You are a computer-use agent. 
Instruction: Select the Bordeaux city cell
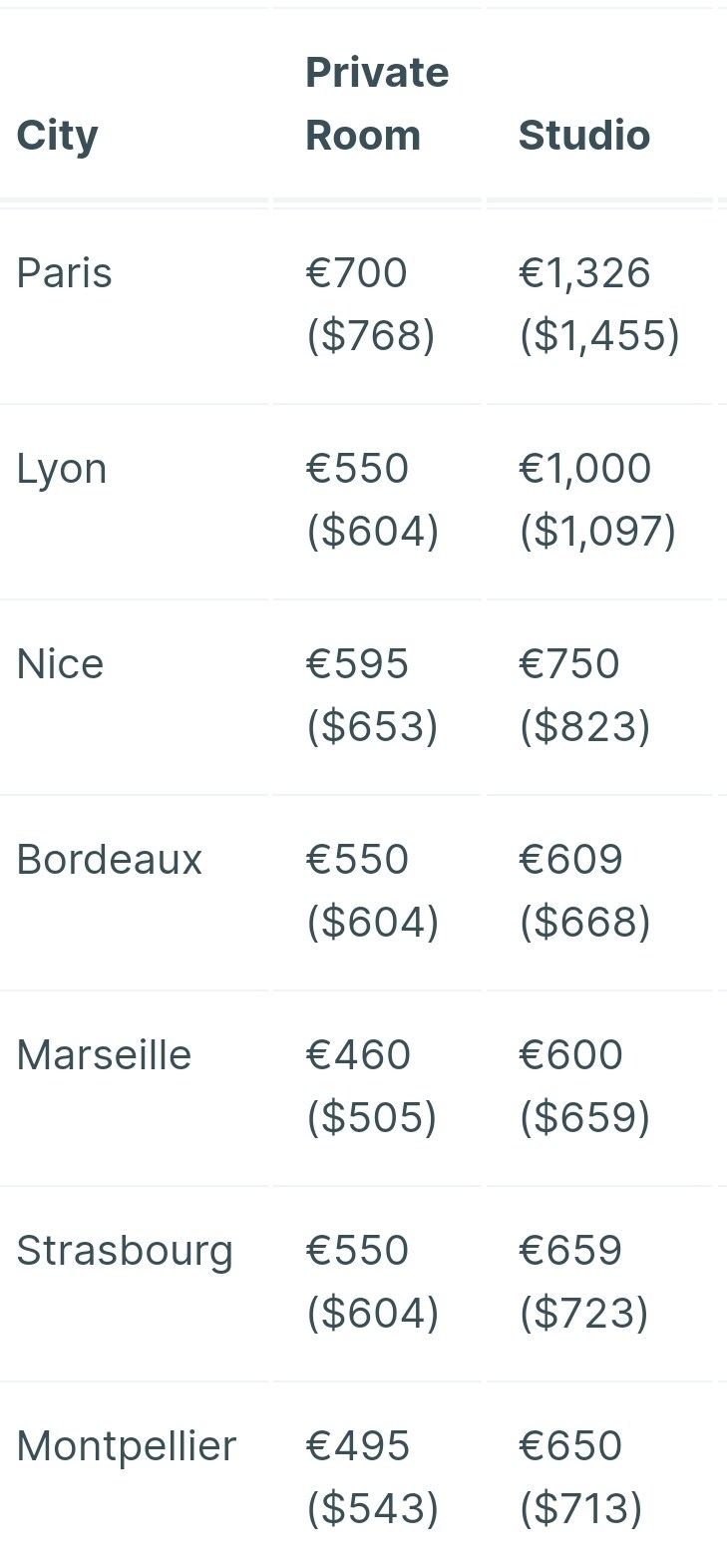tap(109, 860)
